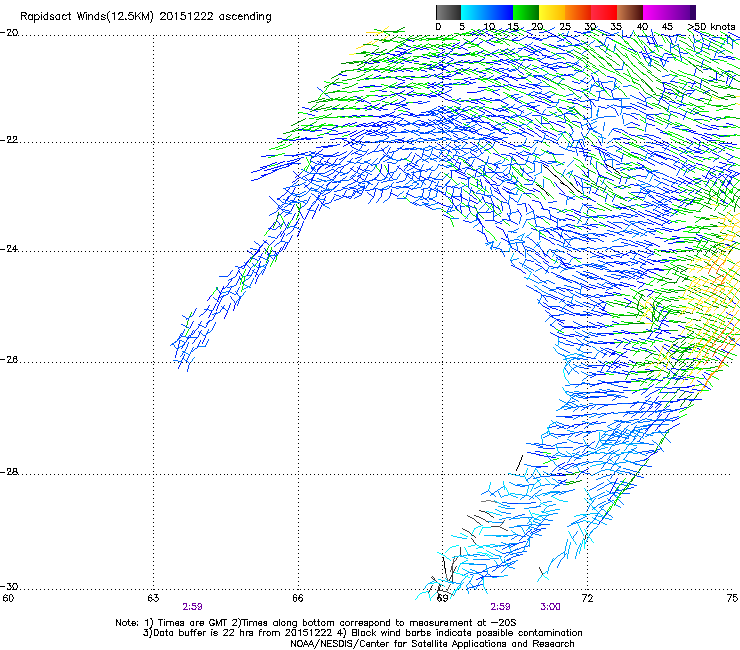Click the '2:59' time label beside '3:00'

coord(500,607)
